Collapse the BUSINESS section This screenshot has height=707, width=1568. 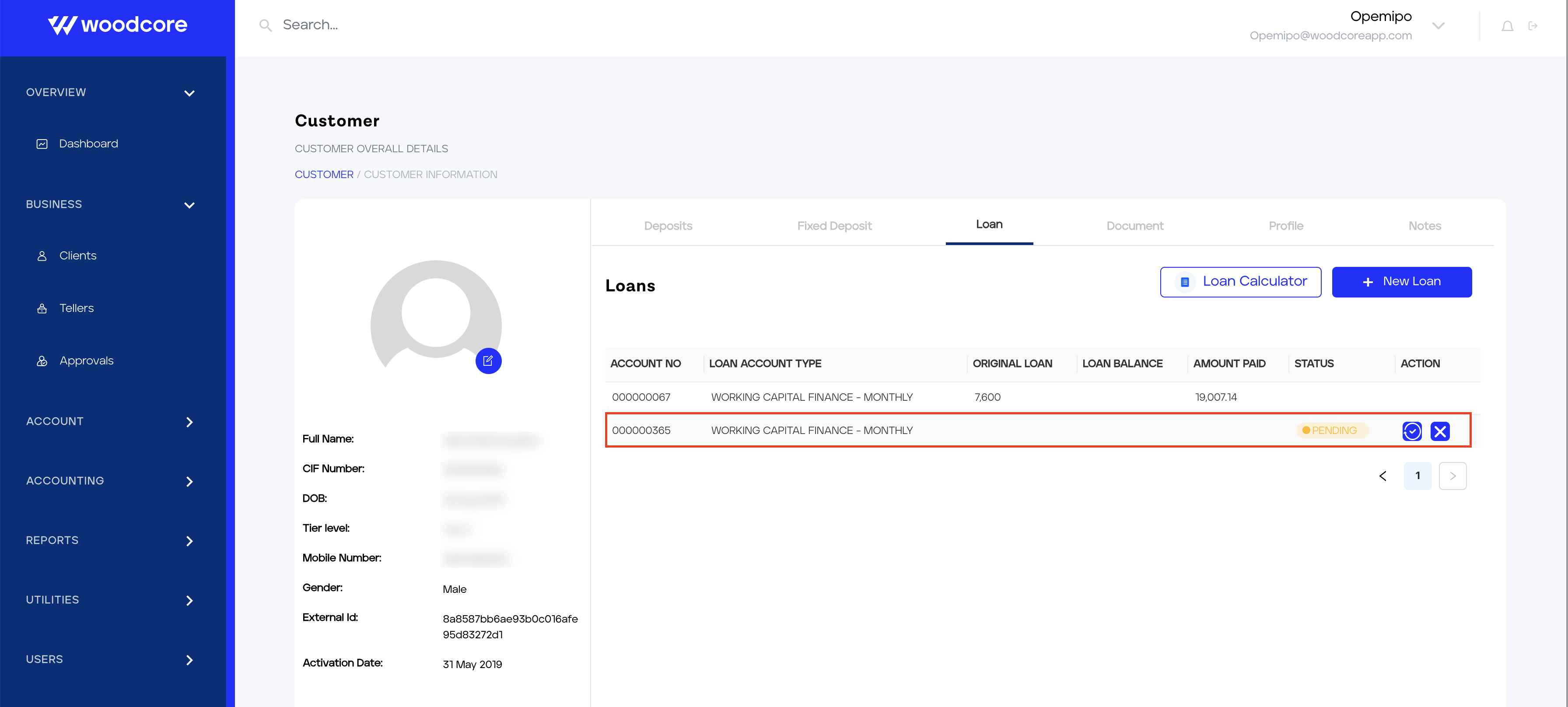(189, 205)
